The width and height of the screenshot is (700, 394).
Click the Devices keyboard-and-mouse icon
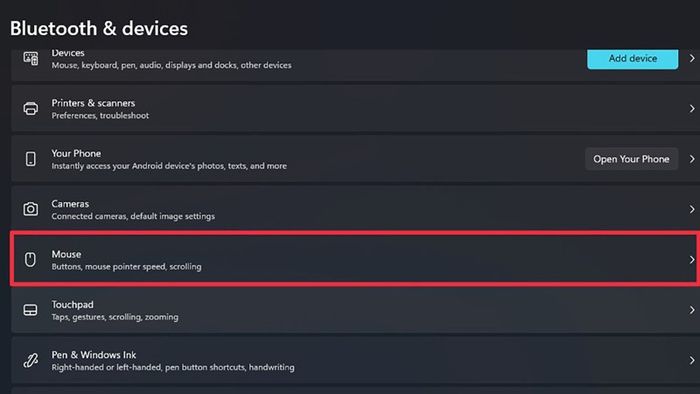tap(31, 58)
